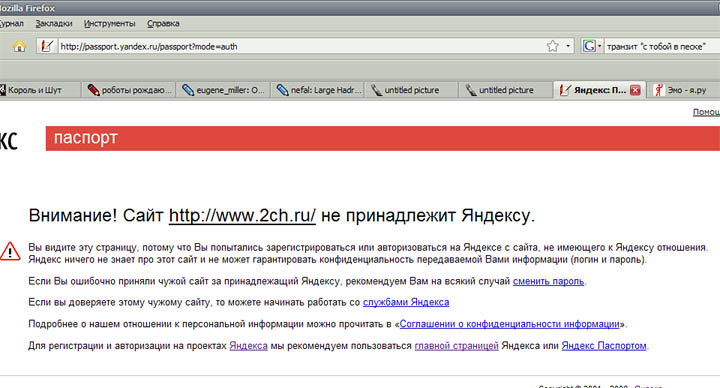Click the icon on first untitled picture tab
This screenshot has height=388, width=720.
pos(377,90)
